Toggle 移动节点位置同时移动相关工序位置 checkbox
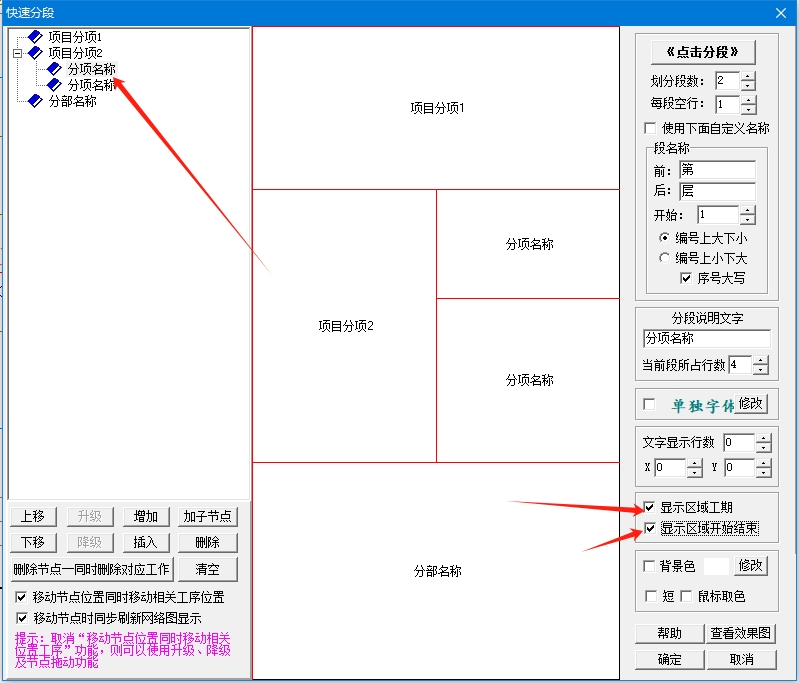The image size is (799, 683). [21, 597]
